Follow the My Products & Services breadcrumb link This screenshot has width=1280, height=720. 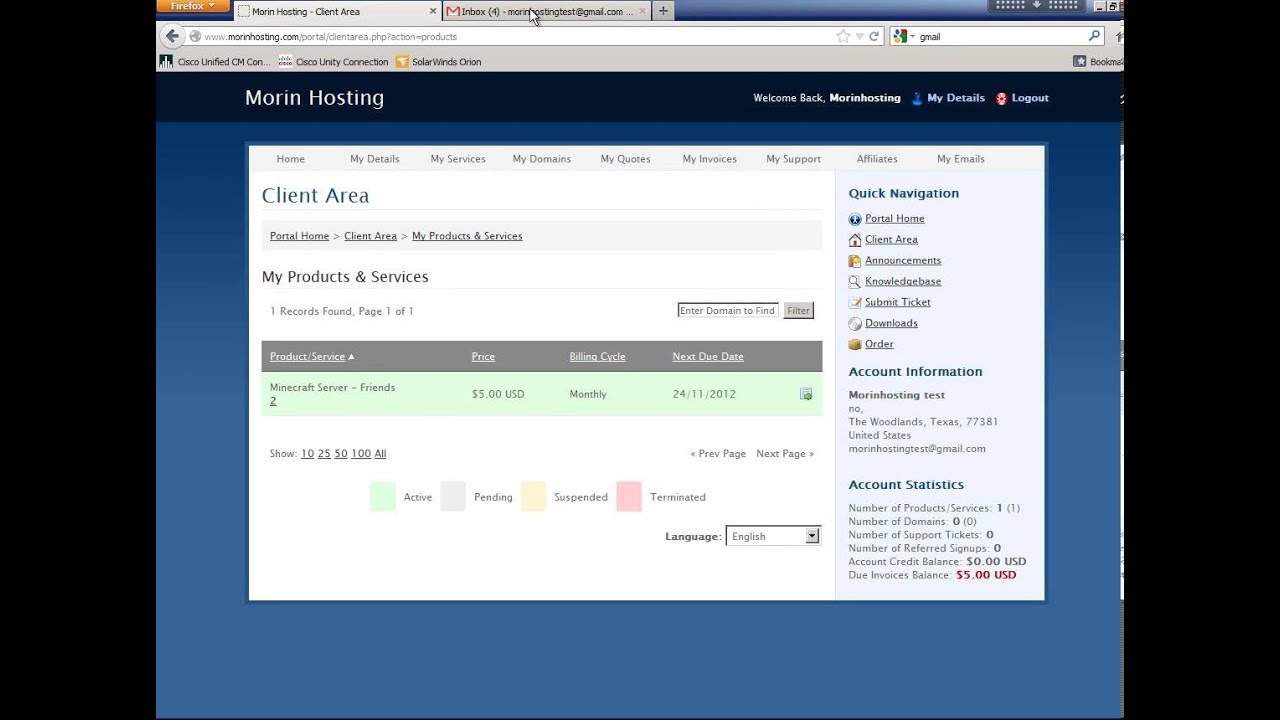point(467,236)
